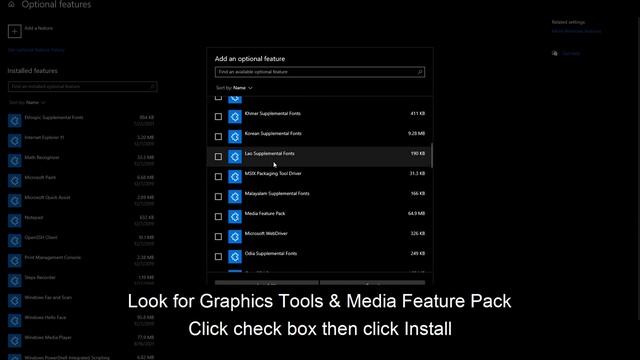Check the MSIX Packaging Tool Driver box

(218, 177)
